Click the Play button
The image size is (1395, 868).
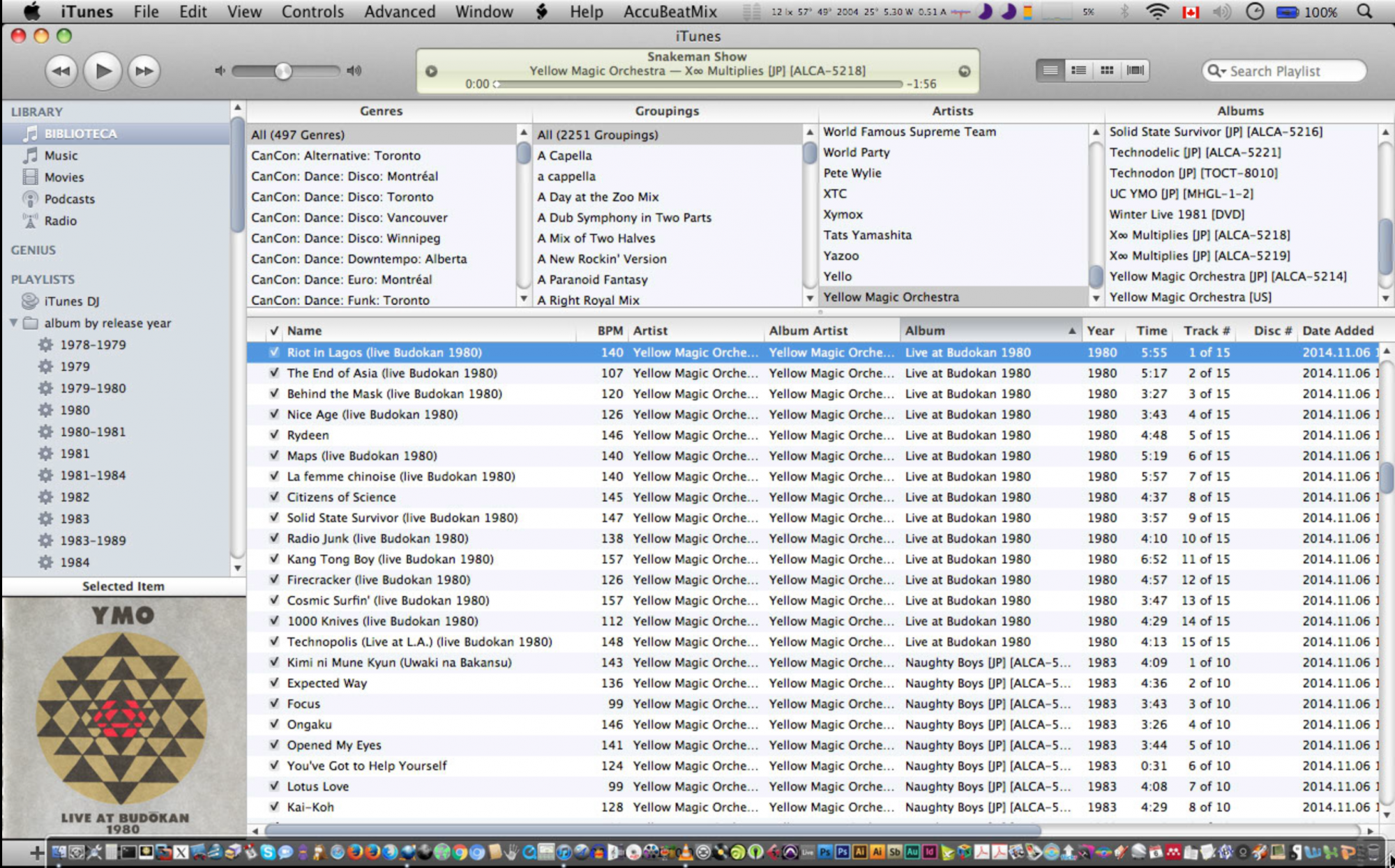(103, 70)
